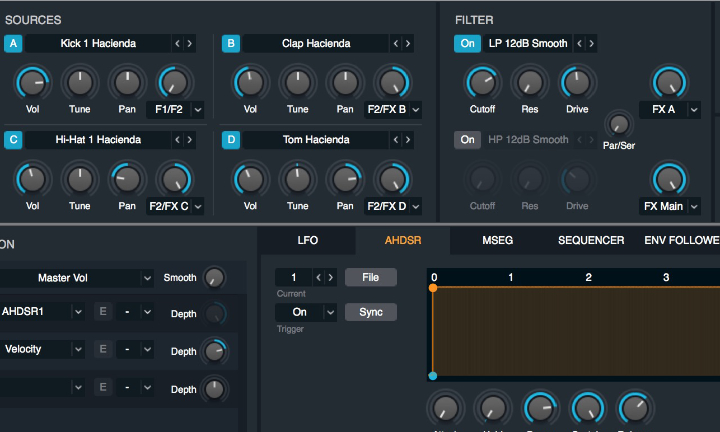Open AHDSR1 modulation source dropdown
720x432 pixels.
42,312
